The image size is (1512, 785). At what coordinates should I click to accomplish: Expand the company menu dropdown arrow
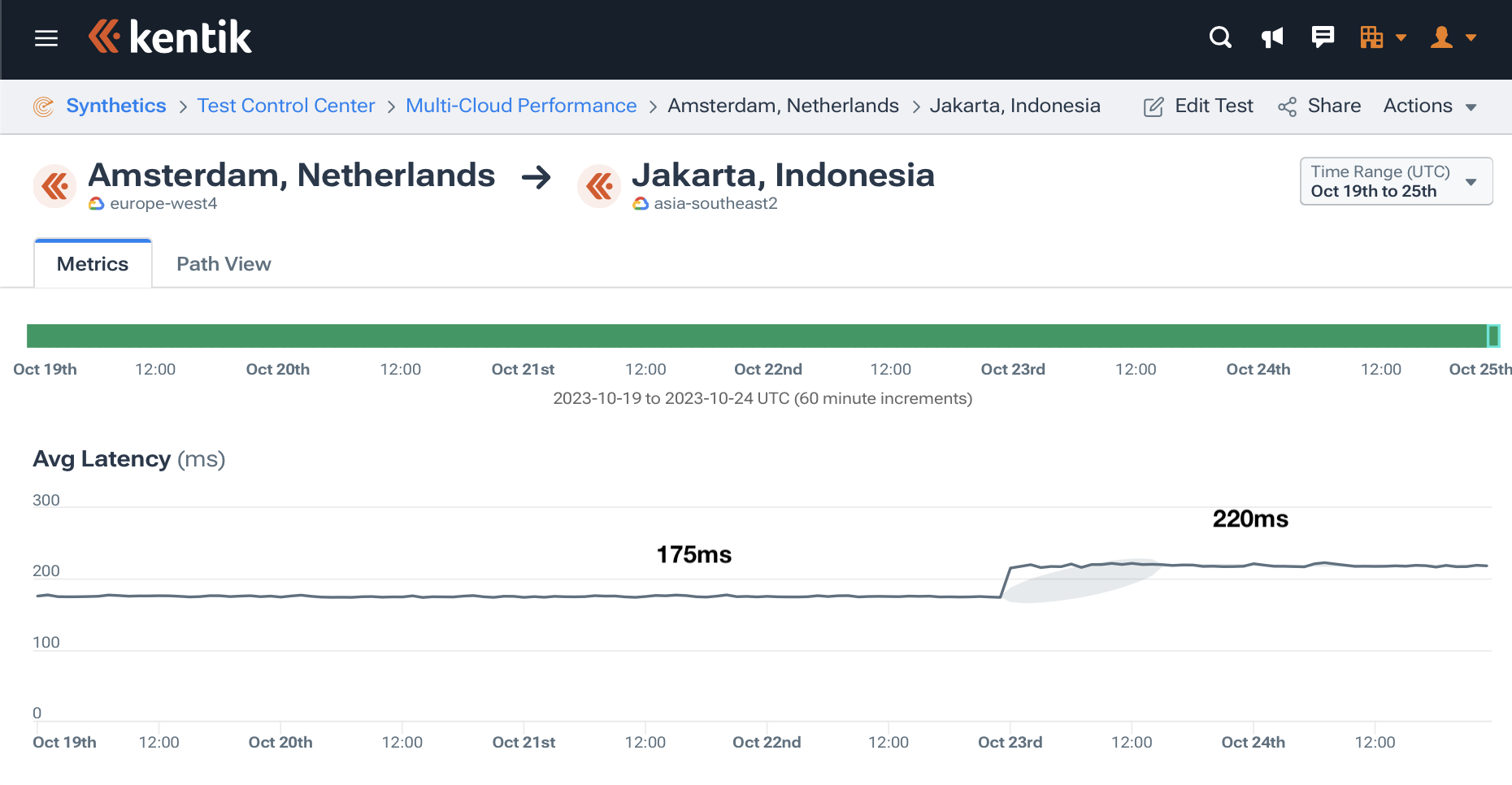(1401, 38)
